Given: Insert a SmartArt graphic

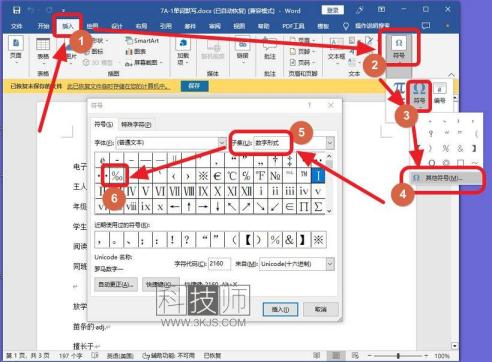Looking at the screenshot, I should (142, 41).
